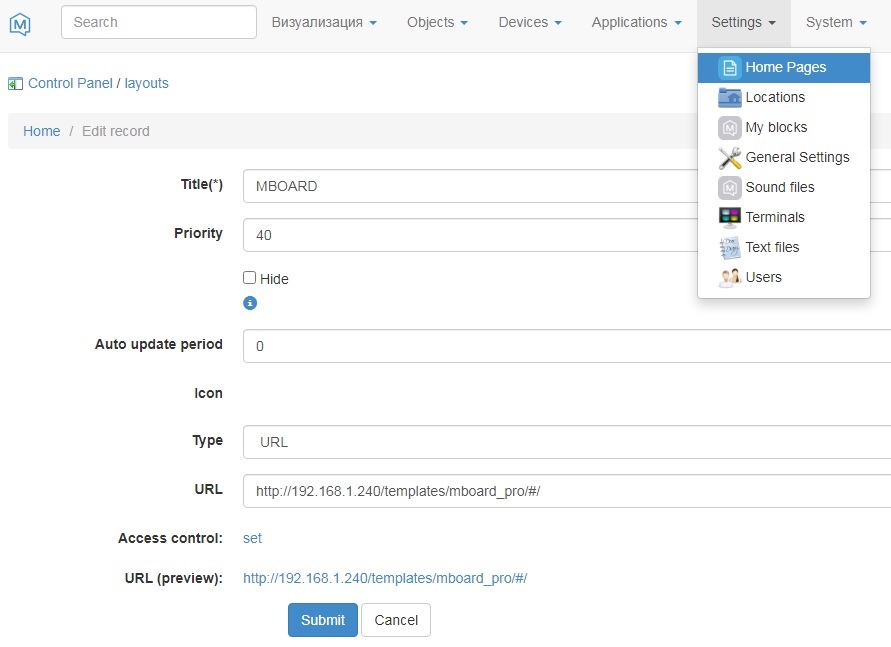Click the Text files notepad icon
The width and height of the screenshot is (891, 647).
(729, 247)
